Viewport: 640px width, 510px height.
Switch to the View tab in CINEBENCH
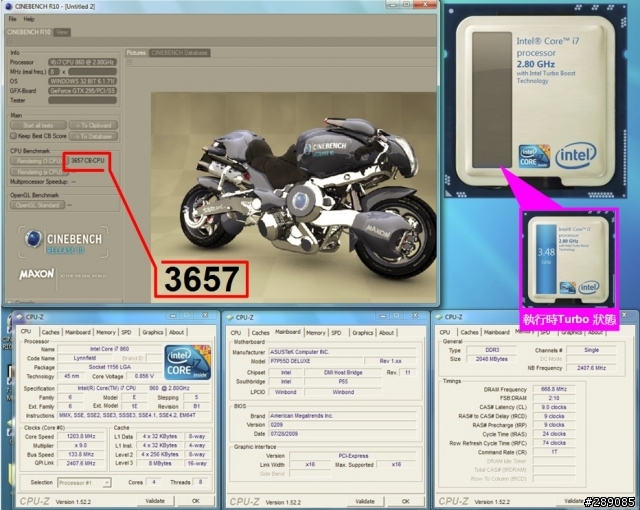pos(62,32)
